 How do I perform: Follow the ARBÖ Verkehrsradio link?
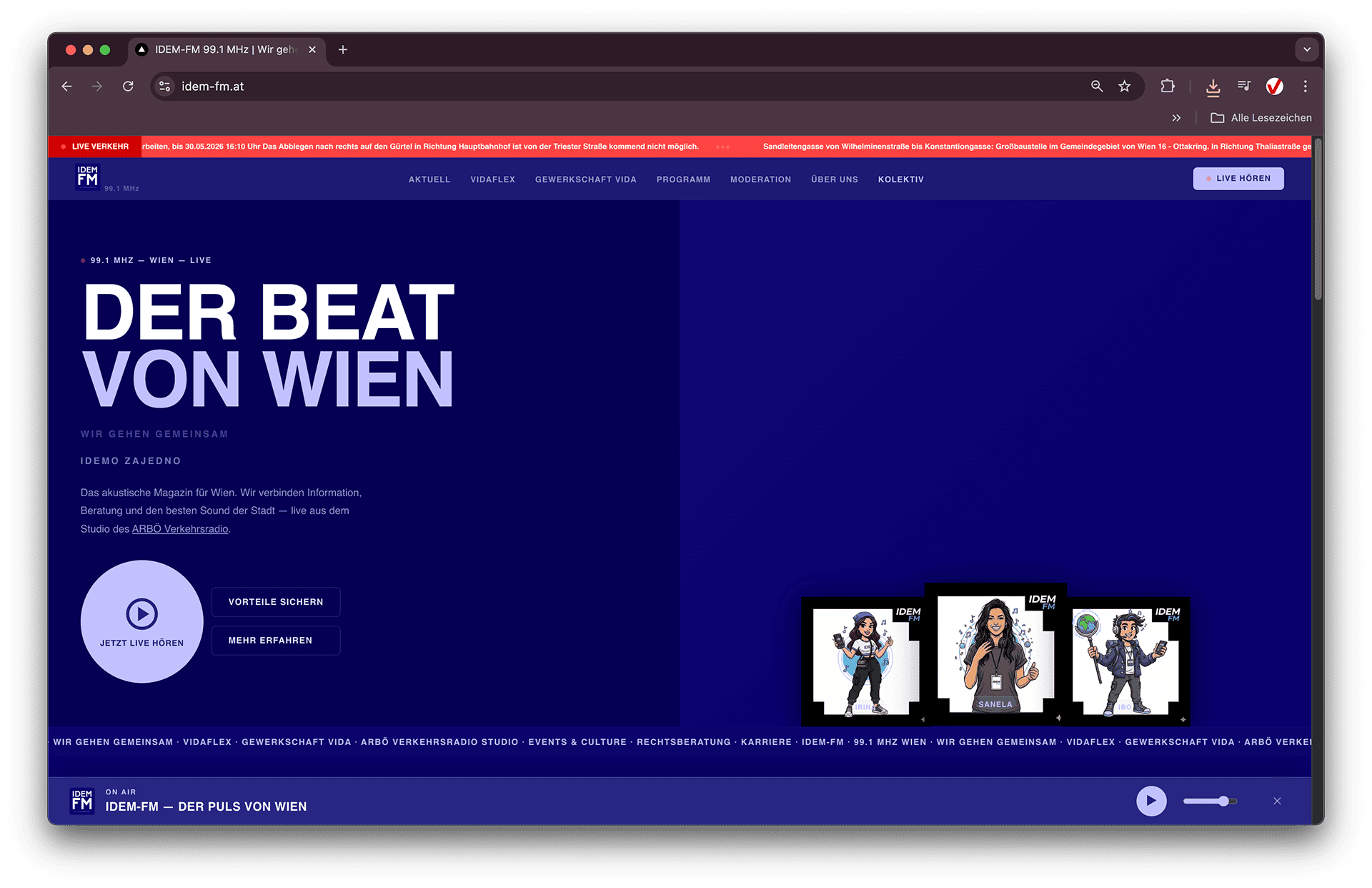click(x=180, y=529)
